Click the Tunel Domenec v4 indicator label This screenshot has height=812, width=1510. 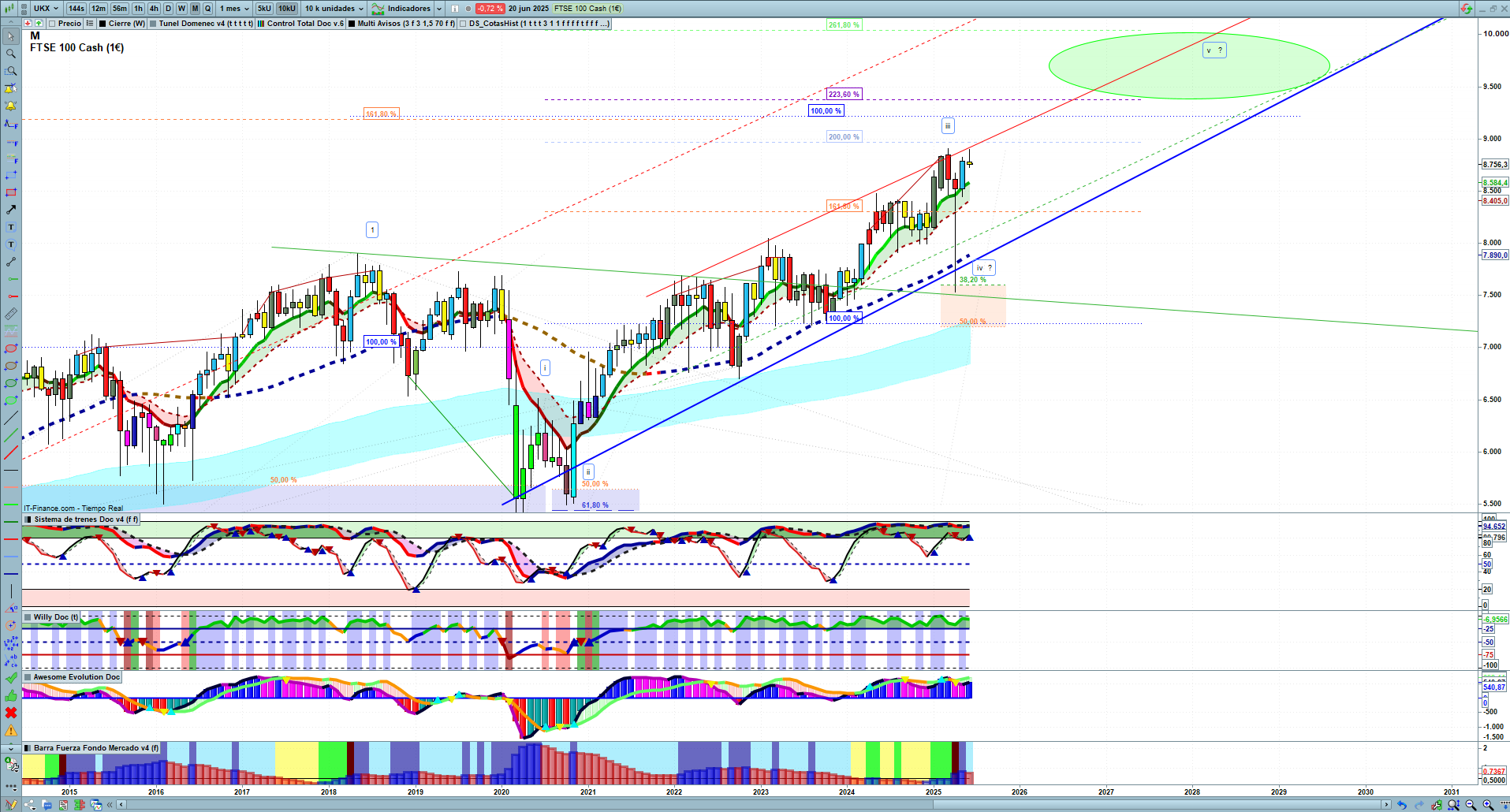coord(205,24)
